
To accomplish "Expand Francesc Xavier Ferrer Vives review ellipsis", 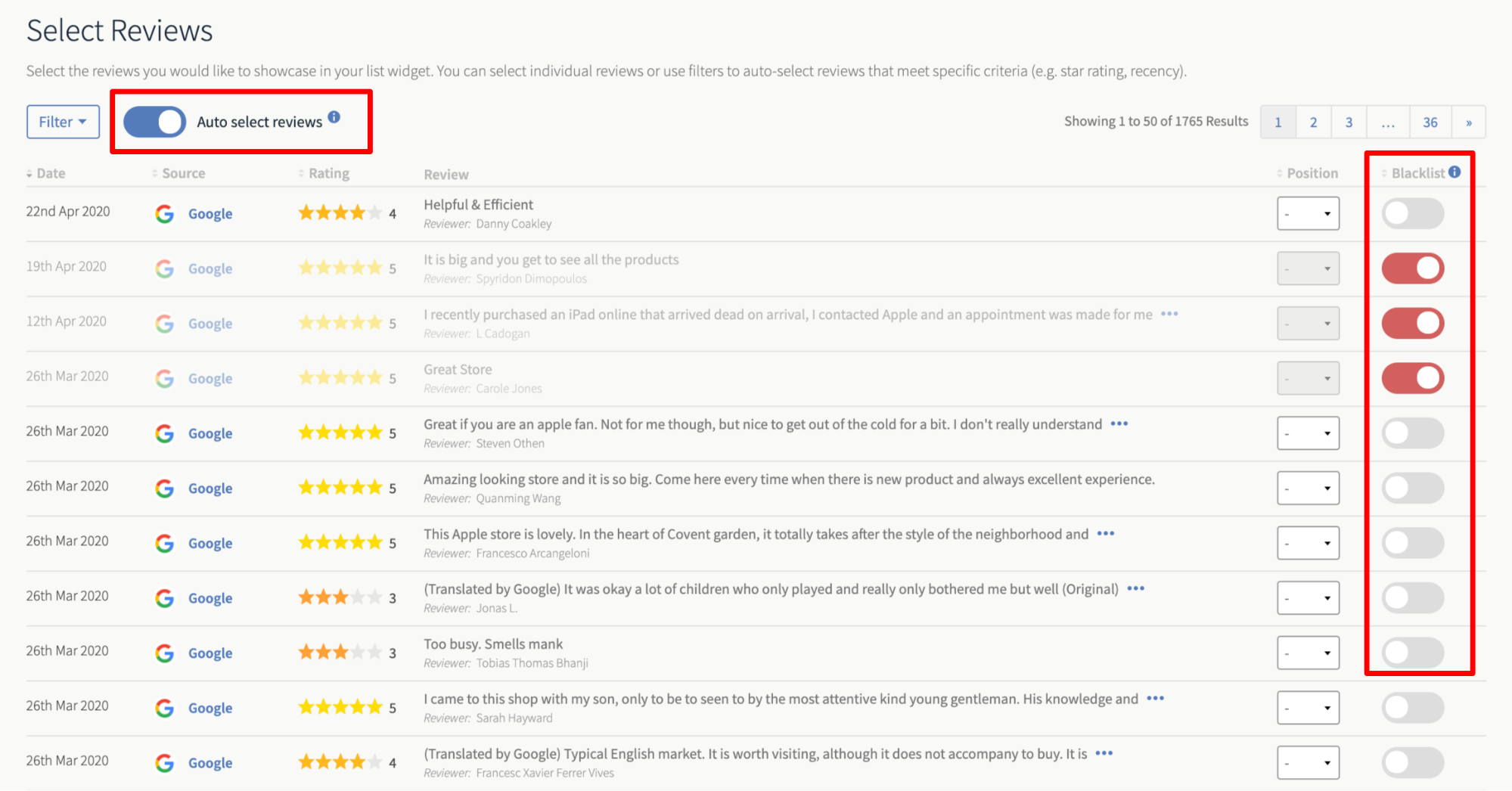I will 1104,753.
